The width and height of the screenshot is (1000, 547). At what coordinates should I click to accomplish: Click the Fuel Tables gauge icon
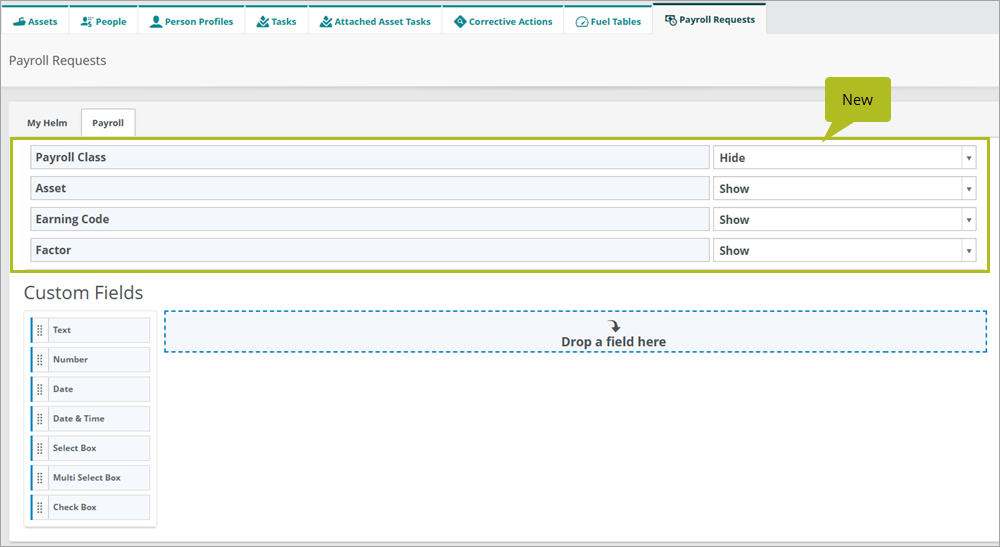(x=582, y=22)
